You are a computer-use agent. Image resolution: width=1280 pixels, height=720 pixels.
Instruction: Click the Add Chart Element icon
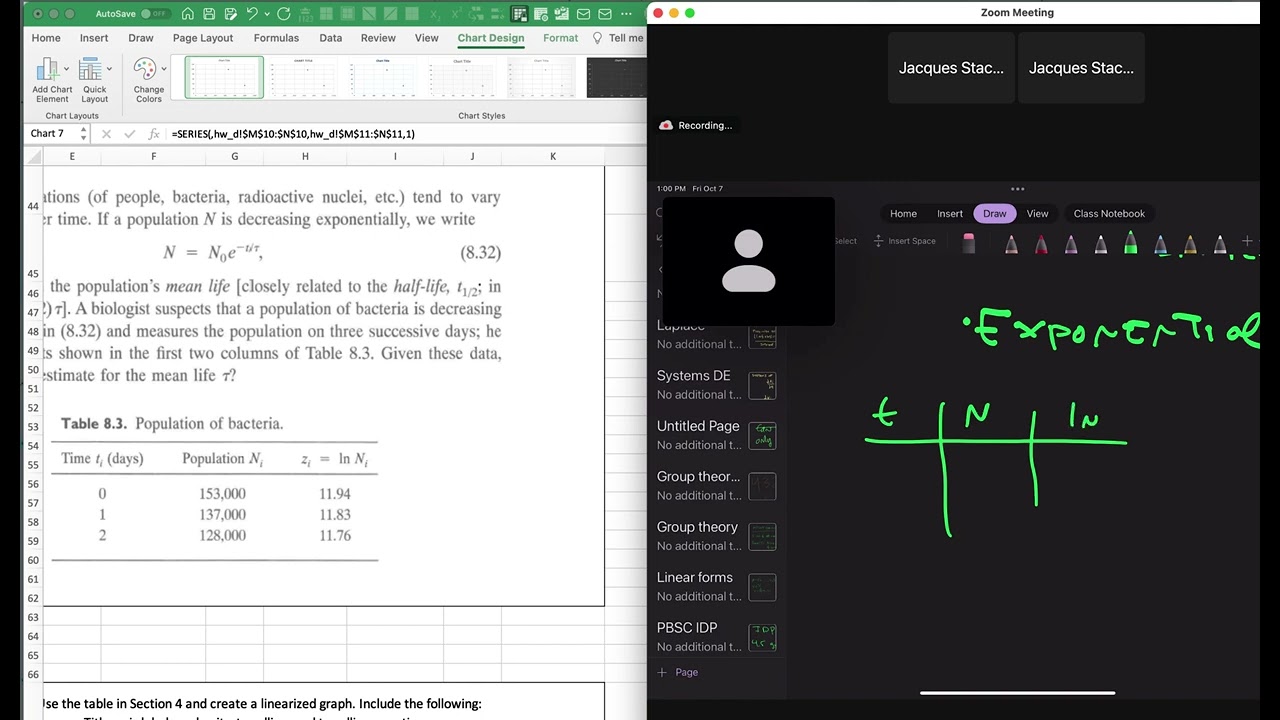(47, 70)
